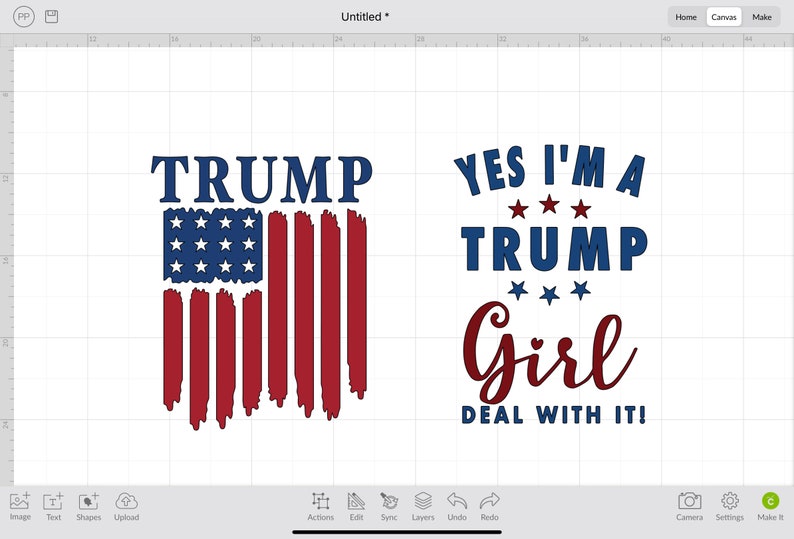Show the Layers panel
The image size is (794, 539).
click(423, 507)
